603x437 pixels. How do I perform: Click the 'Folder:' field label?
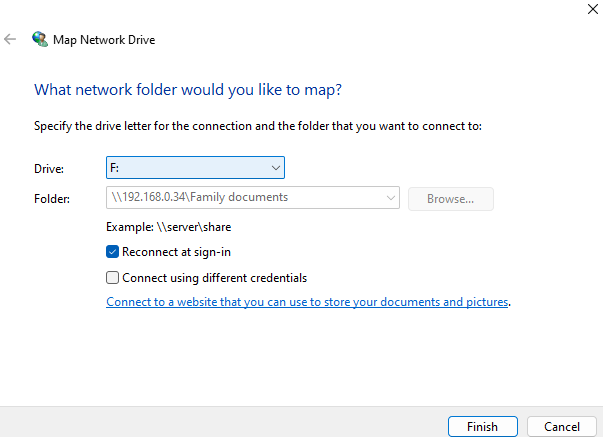click(52, 199)
